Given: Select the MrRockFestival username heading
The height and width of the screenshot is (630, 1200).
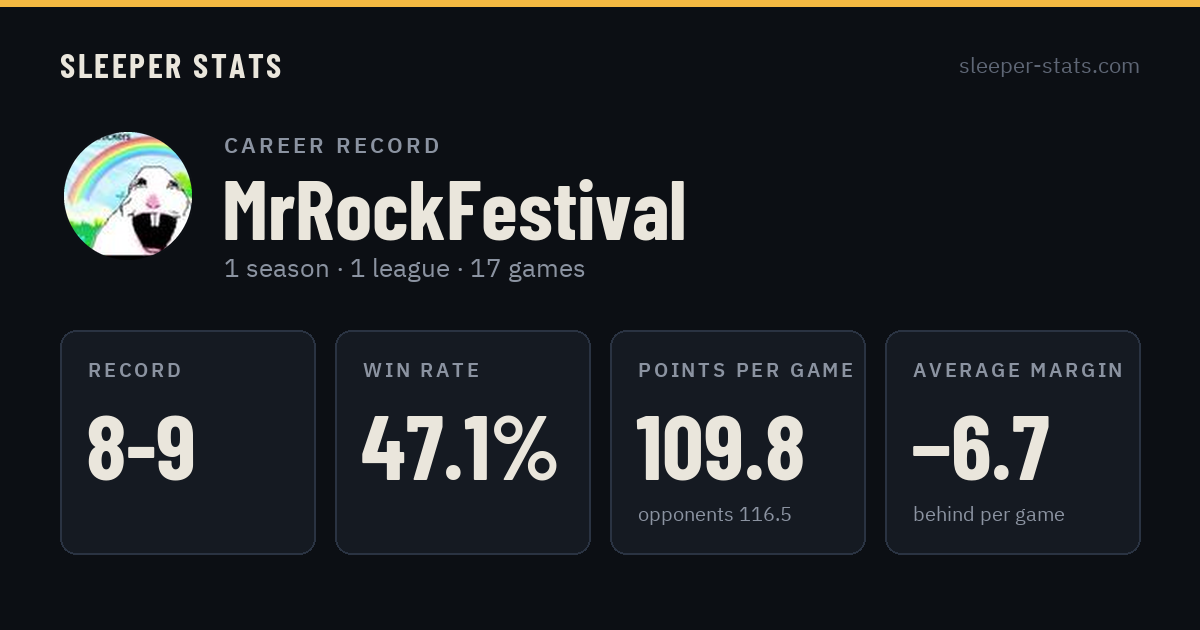Looking at the screenshot, I should 454,212.
